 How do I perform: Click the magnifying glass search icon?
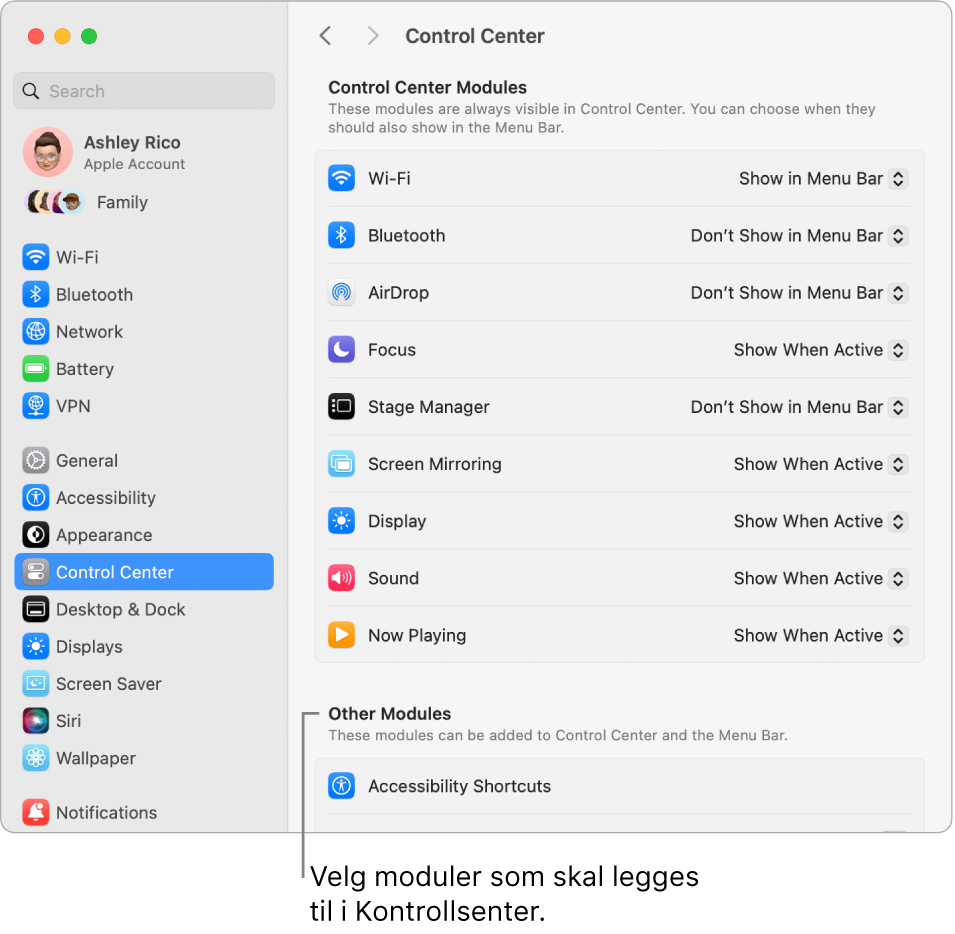pos(30,91)
